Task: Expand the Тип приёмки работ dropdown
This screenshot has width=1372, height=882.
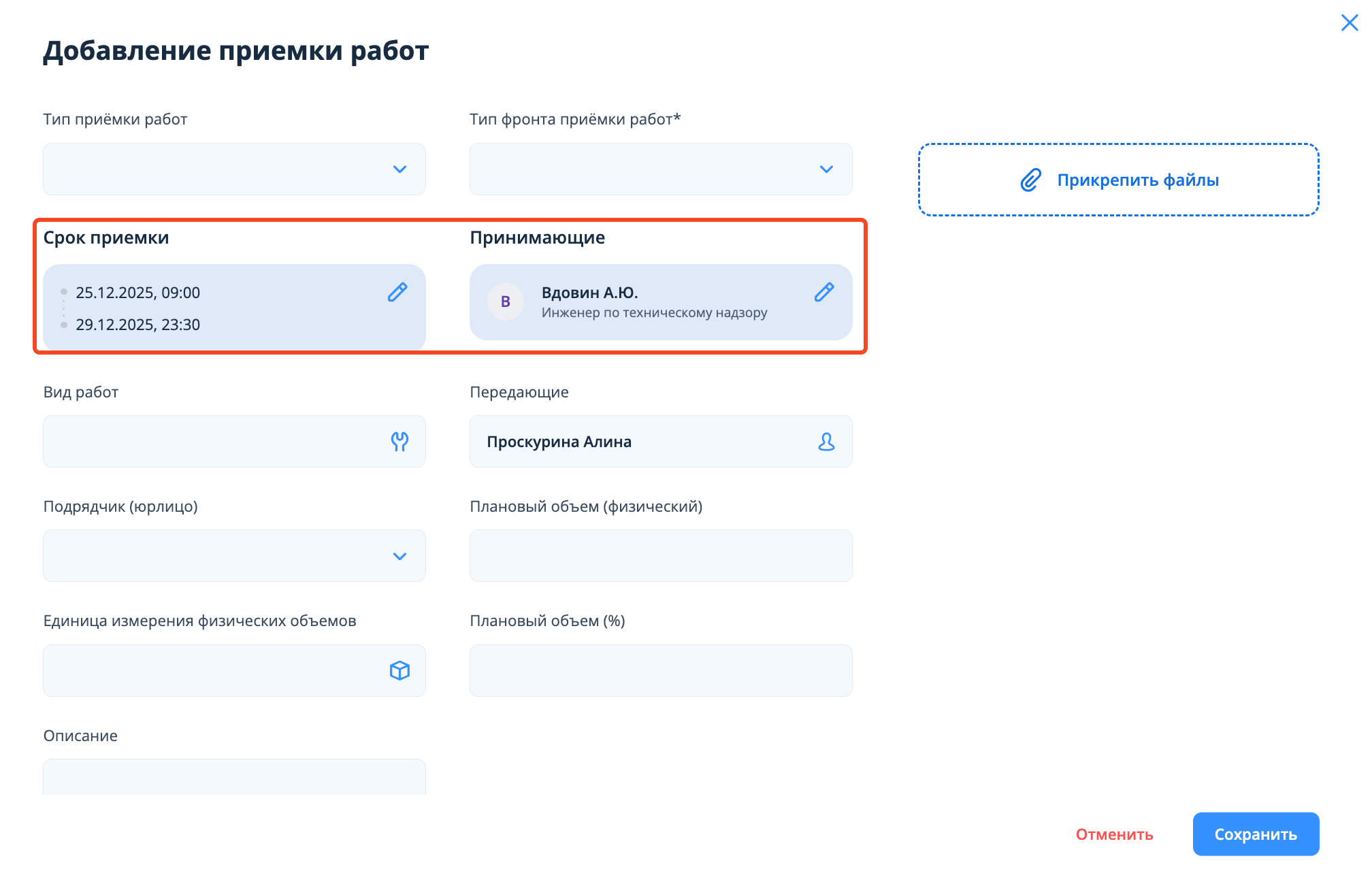Action: (x=399, y=169)
